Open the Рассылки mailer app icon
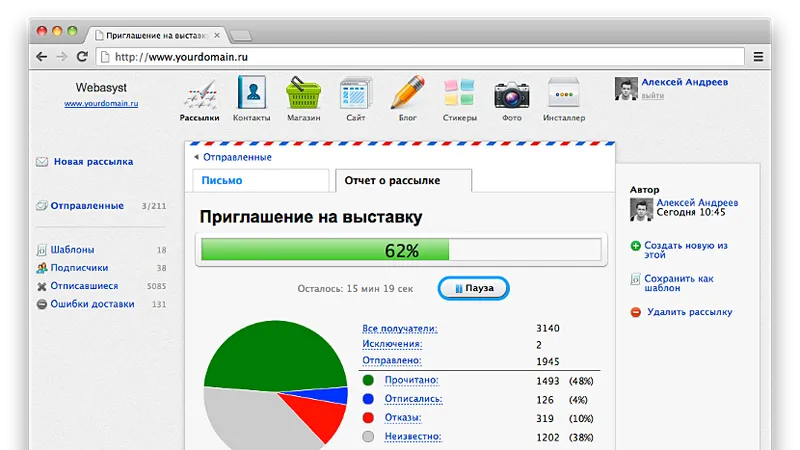Viewport: 800px width, 450px height. point(200,95)
